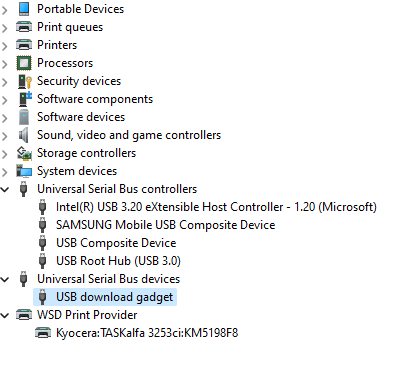Click the Kyocera TASKalfa printer icon

tap(43, 333)
